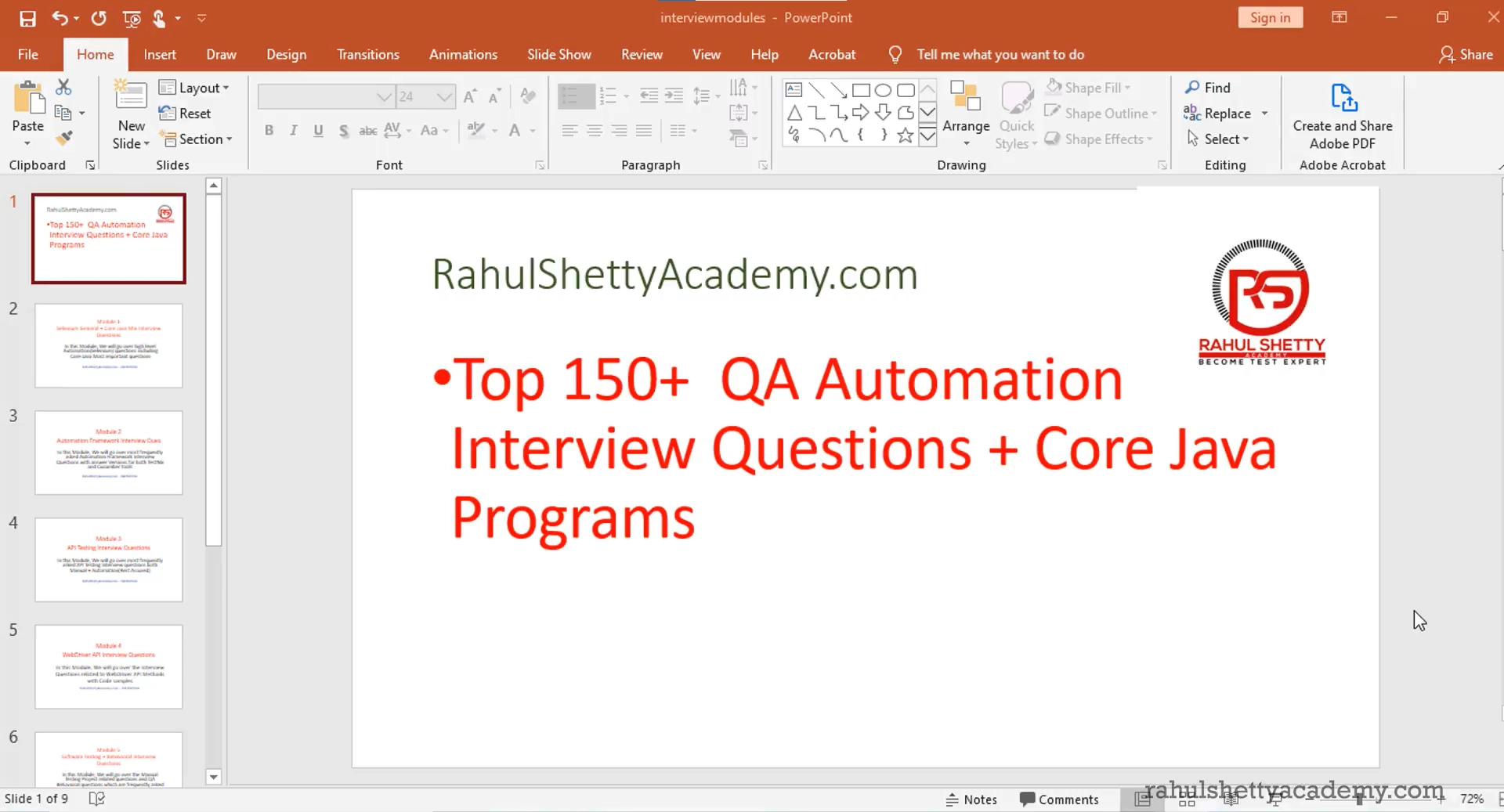The image size is (1504, 812).
Task: Create and Share Adobe PDF
Action: coord(1343,115)
